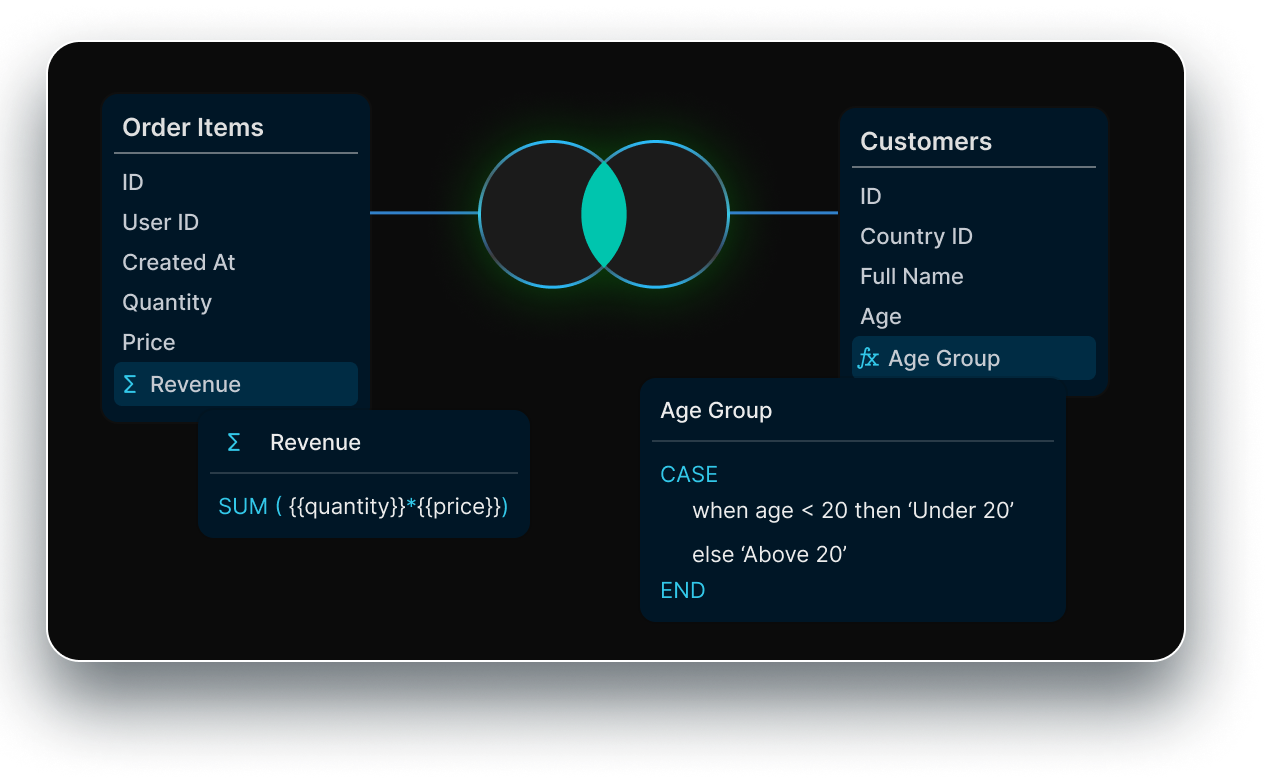Image resolution: width=1266 pixels, height=782 pixels.
Task: Pick the Quantity field in Order Items
Action: click(167, 302)
